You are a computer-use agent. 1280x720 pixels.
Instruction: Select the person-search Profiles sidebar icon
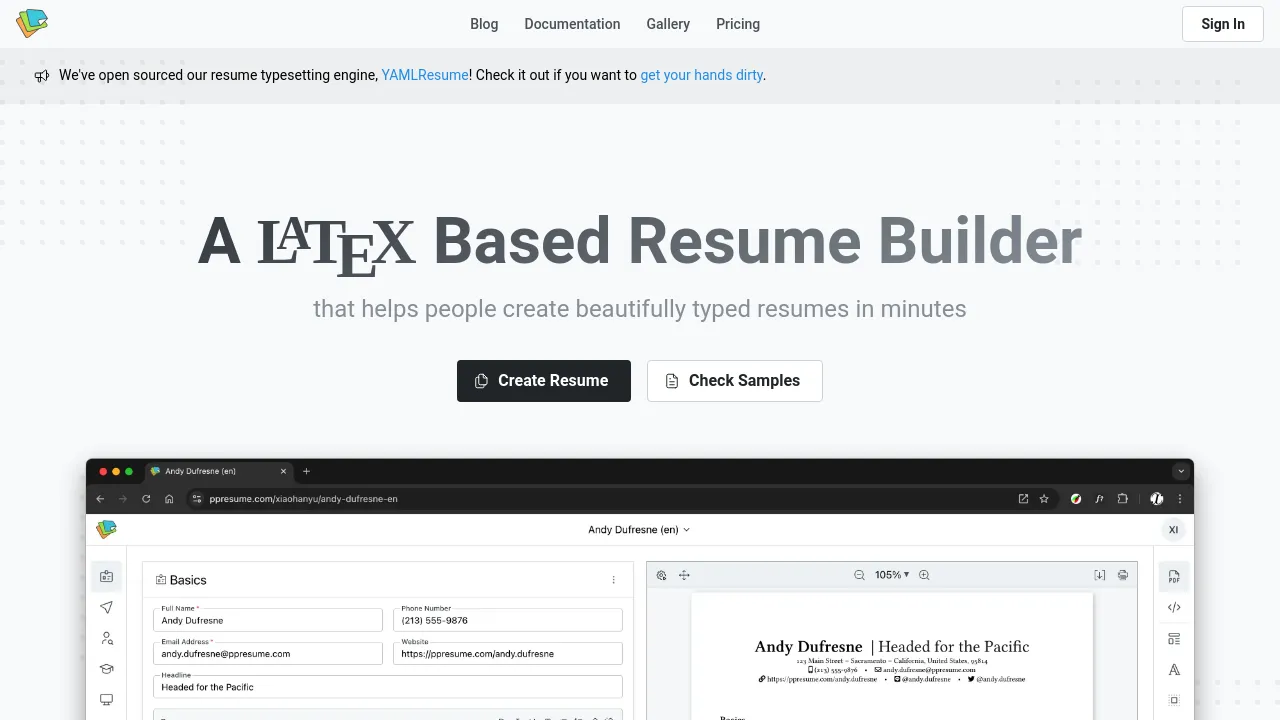(106, 638)
